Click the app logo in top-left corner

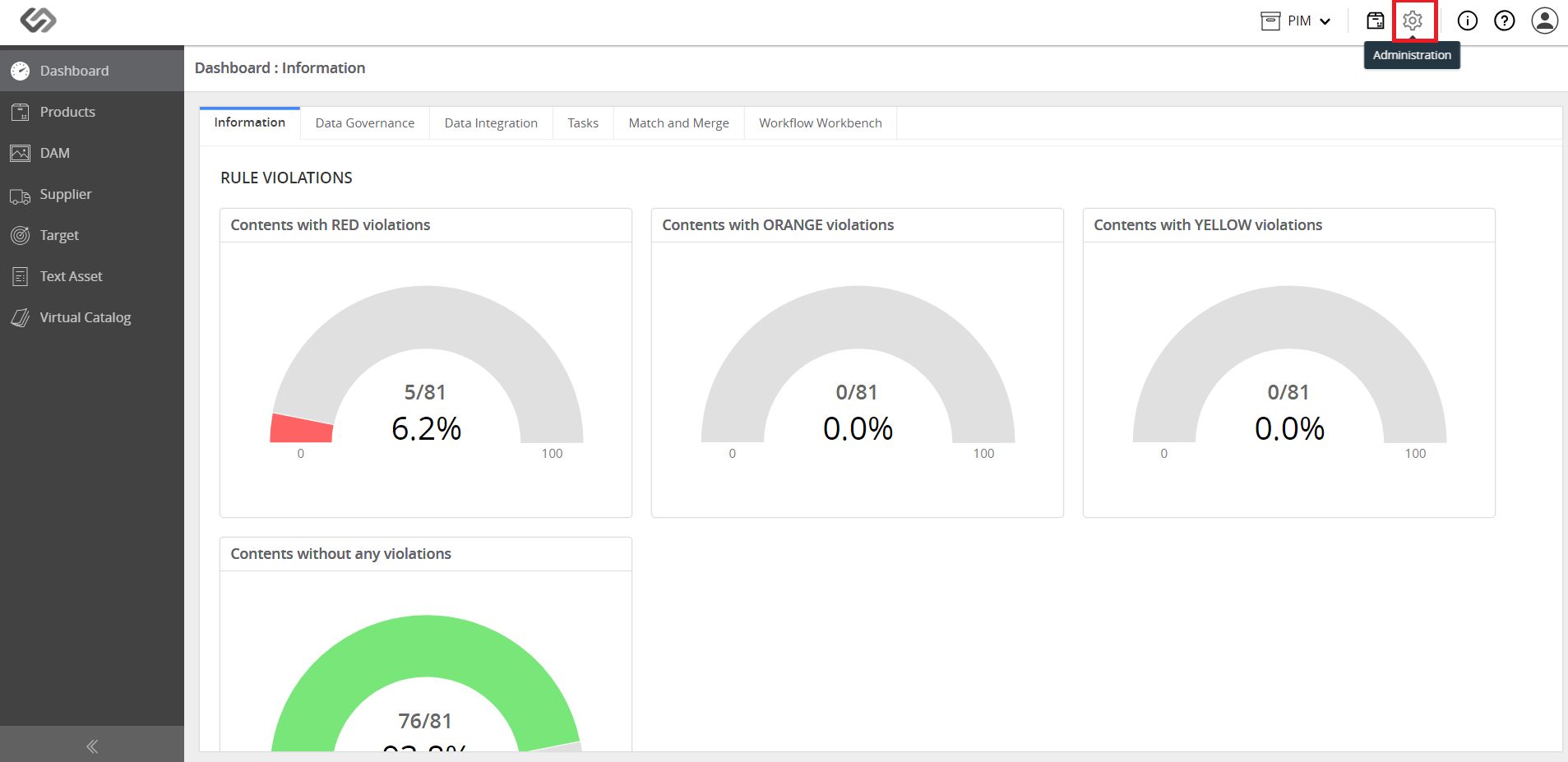point(38,20)
